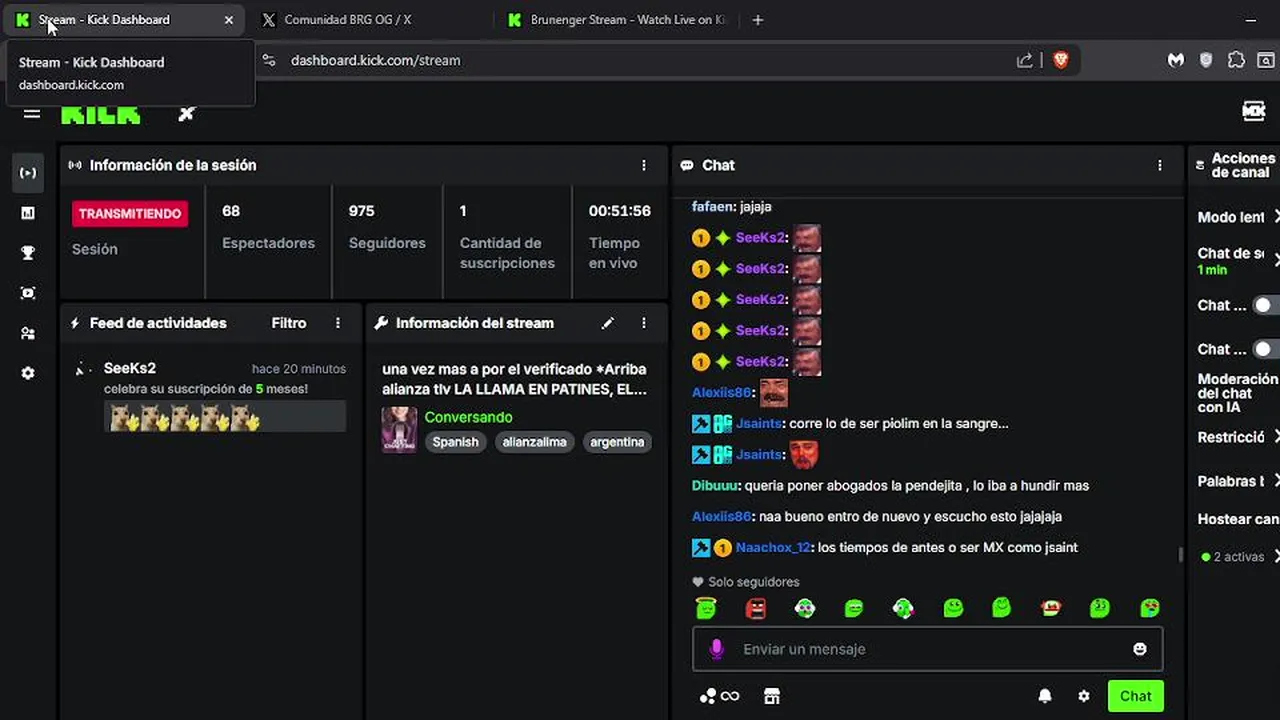Image resolution: width=1280 pixels, height=720 pixels.
Task: Click Naachox_12 username in chat
Action: tap(773, 547)
